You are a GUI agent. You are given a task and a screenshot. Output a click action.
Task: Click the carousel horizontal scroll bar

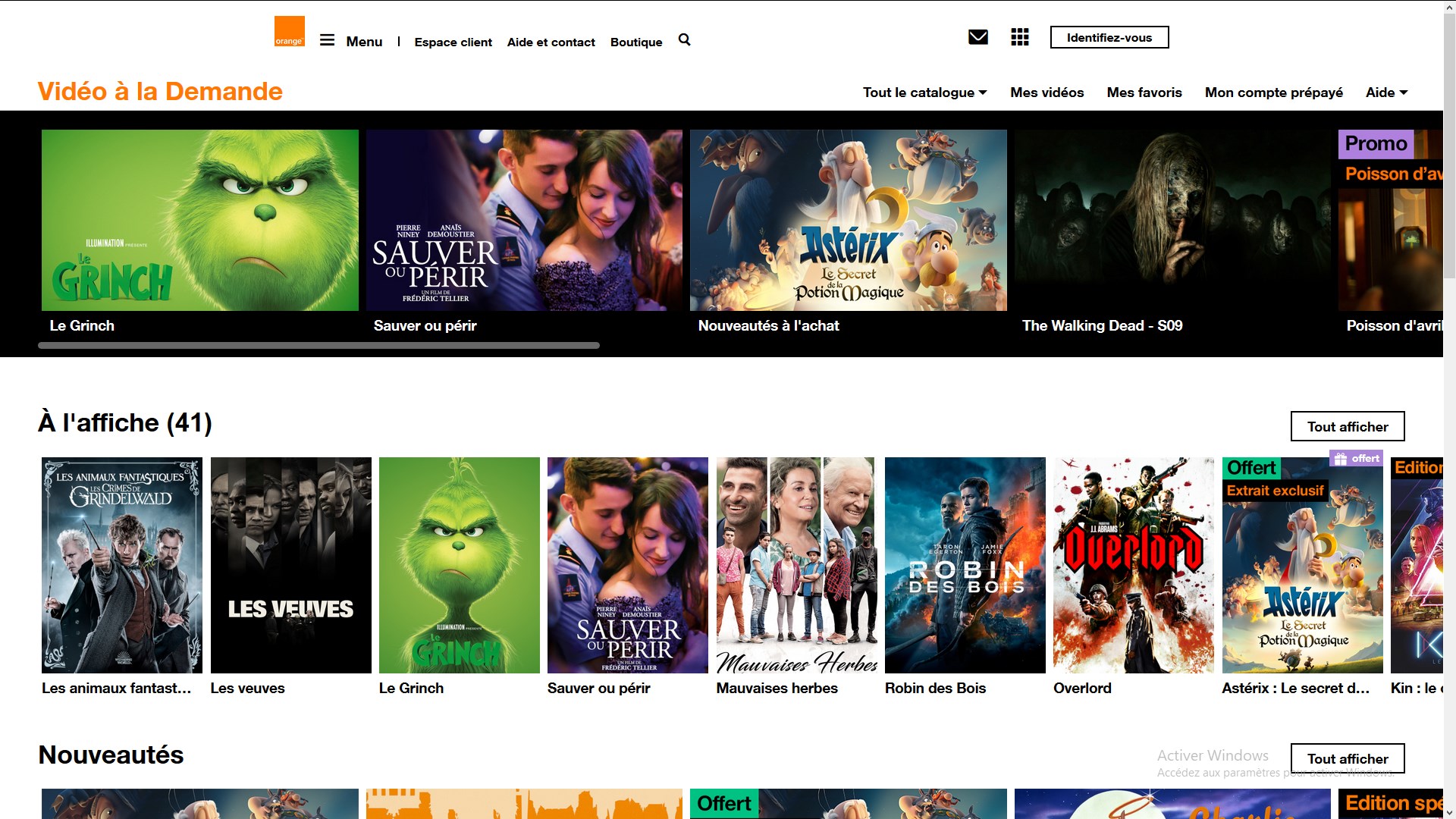pos(318,345)
